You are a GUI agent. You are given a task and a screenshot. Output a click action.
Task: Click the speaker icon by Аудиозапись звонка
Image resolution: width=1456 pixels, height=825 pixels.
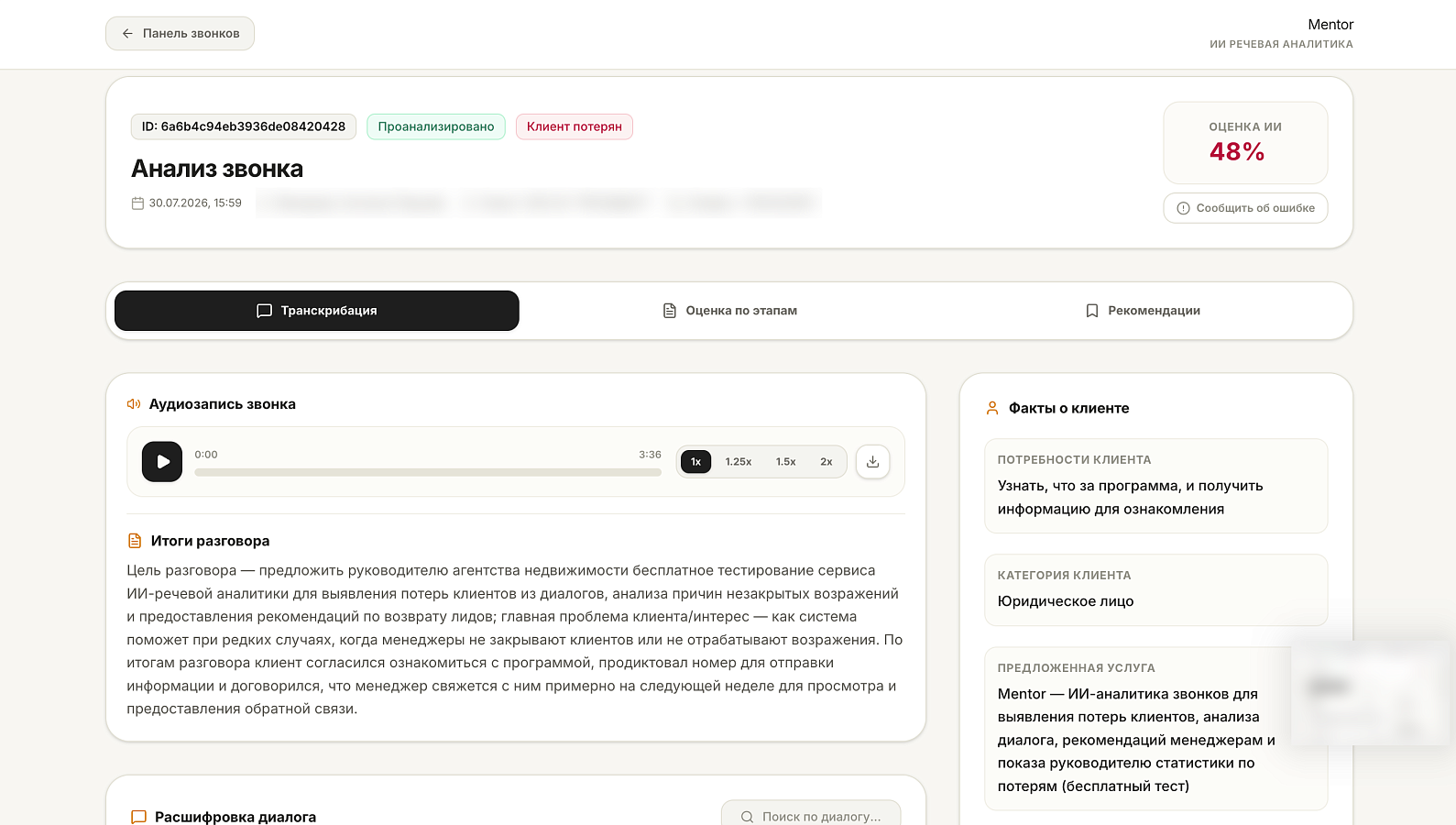click(134, 404)
